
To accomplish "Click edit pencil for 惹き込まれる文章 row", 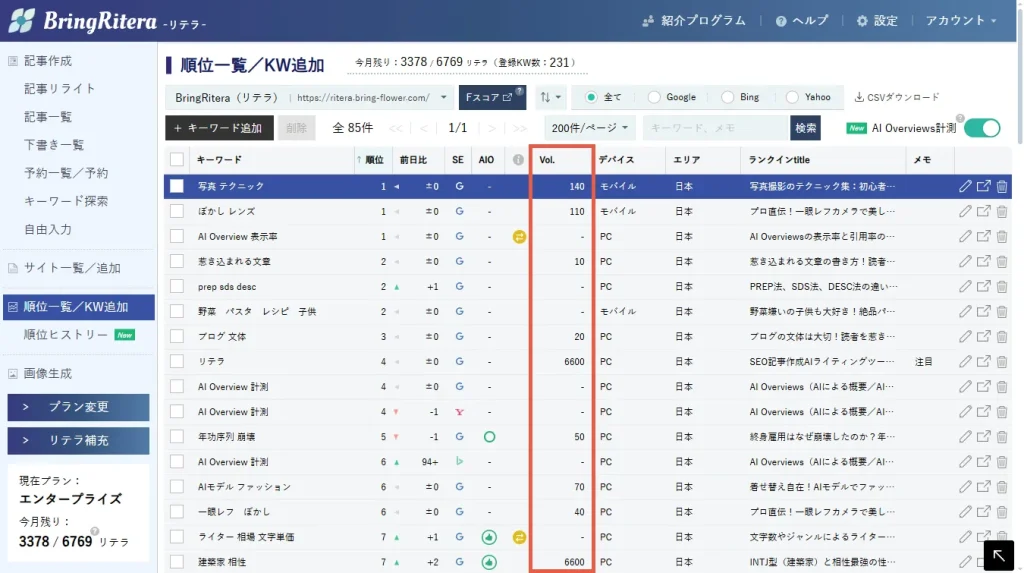I will (x=965, y=261).
